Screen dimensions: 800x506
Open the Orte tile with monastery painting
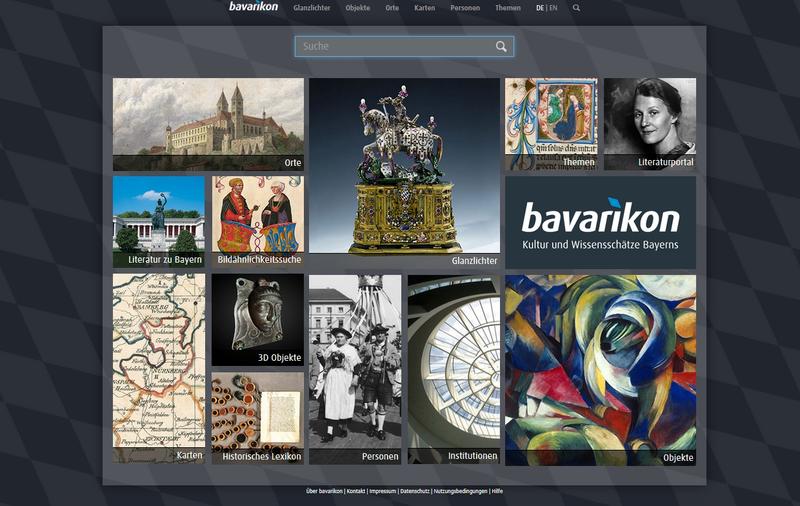(x=208, y=124)
